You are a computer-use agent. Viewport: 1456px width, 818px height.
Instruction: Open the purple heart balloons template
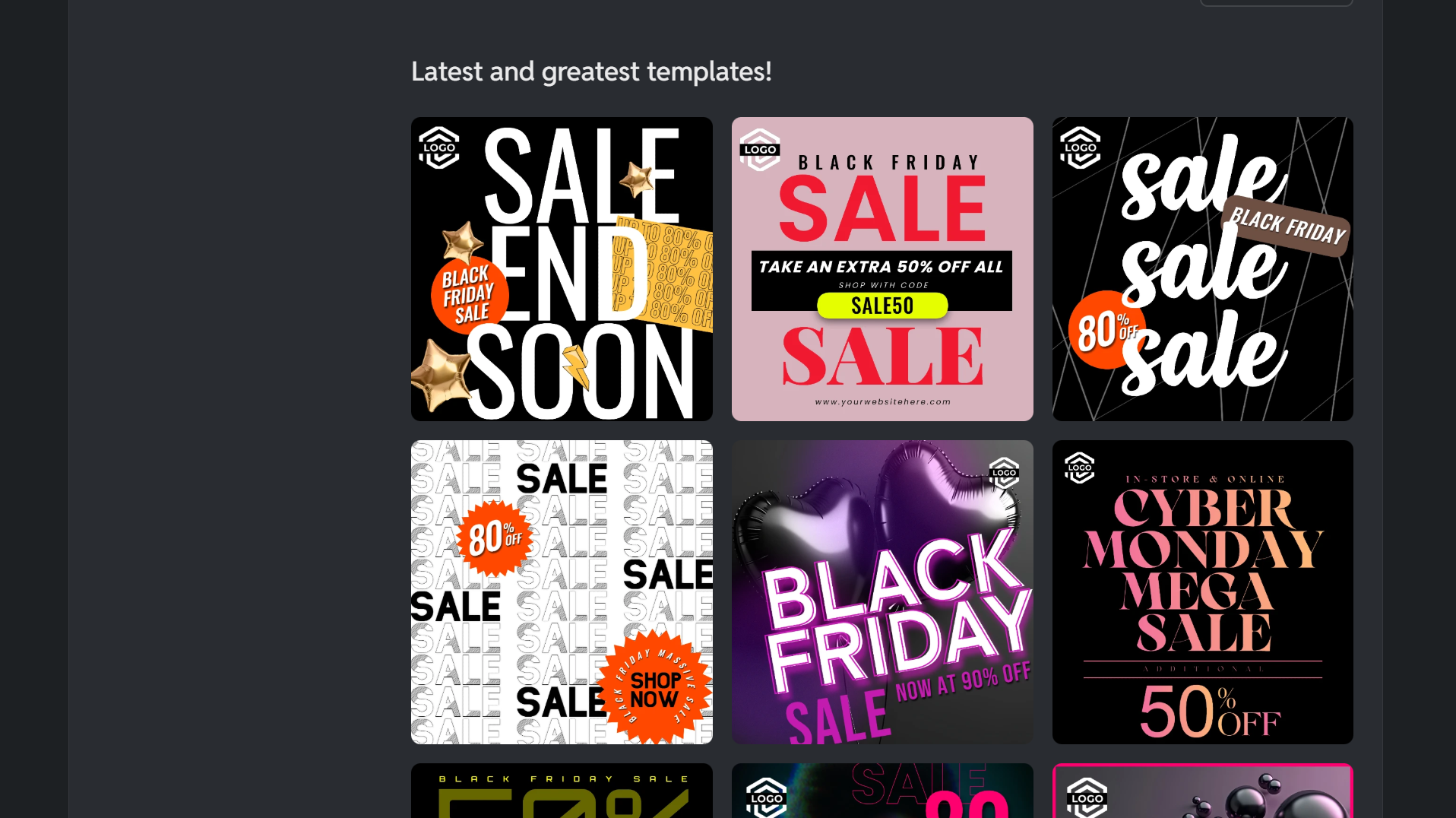[882, 591]
